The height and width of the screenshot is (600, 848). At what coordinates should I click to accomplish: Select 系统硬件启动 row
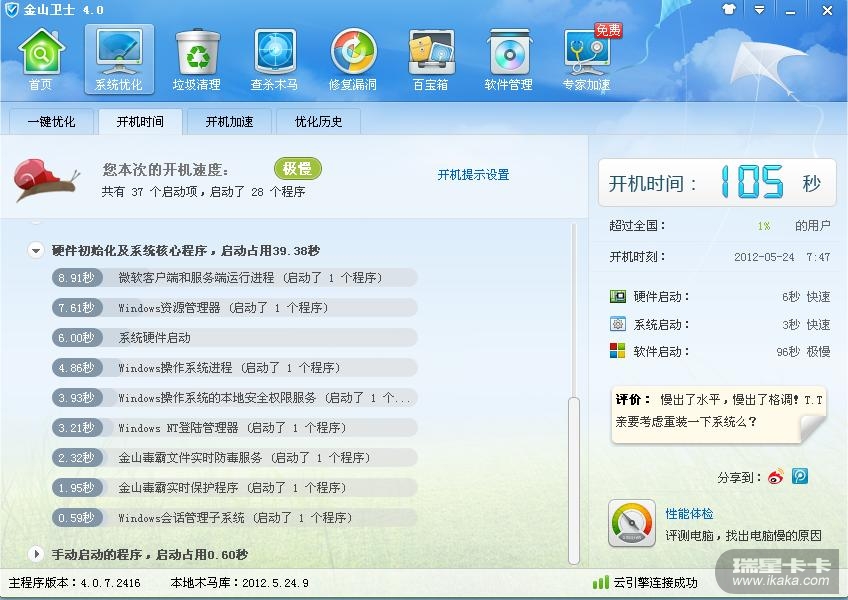pyautogui.click(x=235, y=338)
